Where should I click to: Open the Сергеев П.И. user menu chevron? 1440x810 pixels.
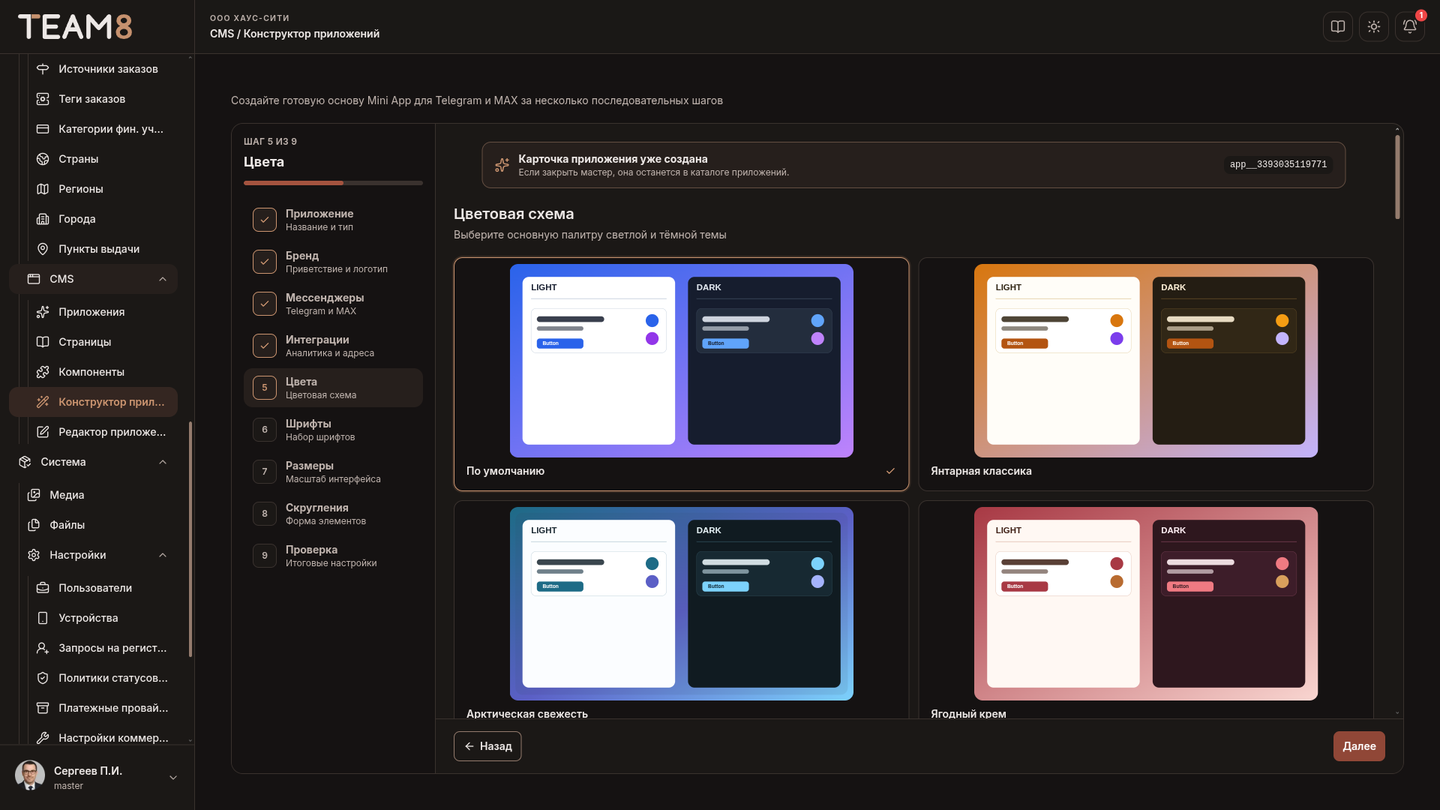coord(173,777)
